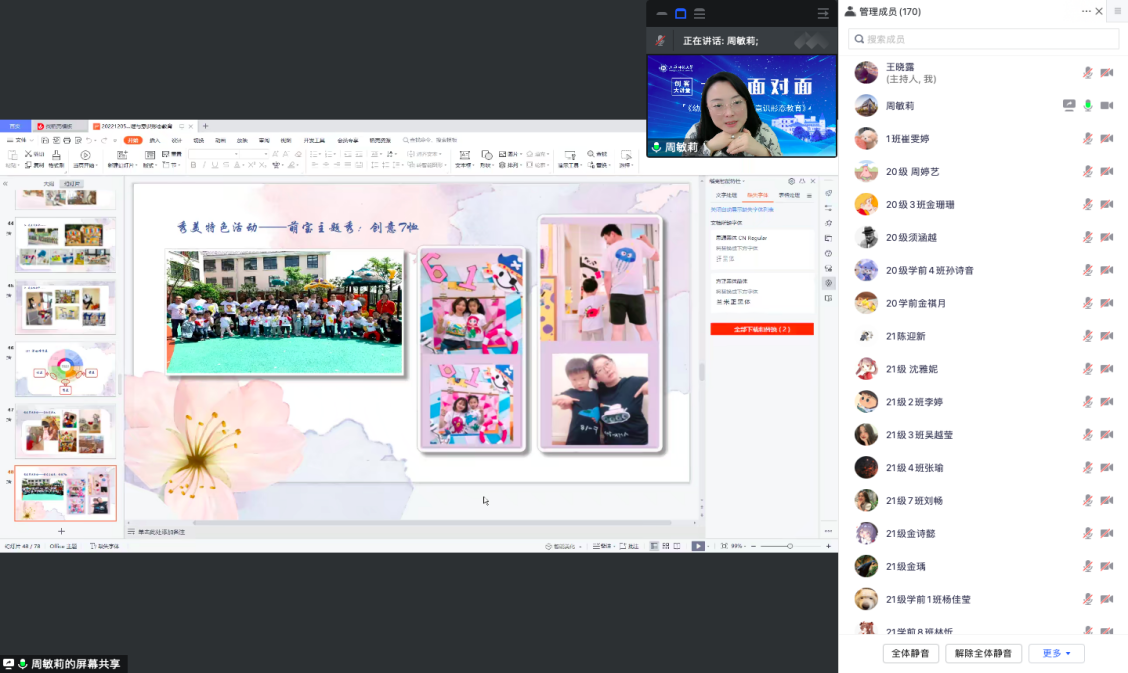Click the 搜索成员 search field
1128x673 pixels.
(x=983, y=39)
